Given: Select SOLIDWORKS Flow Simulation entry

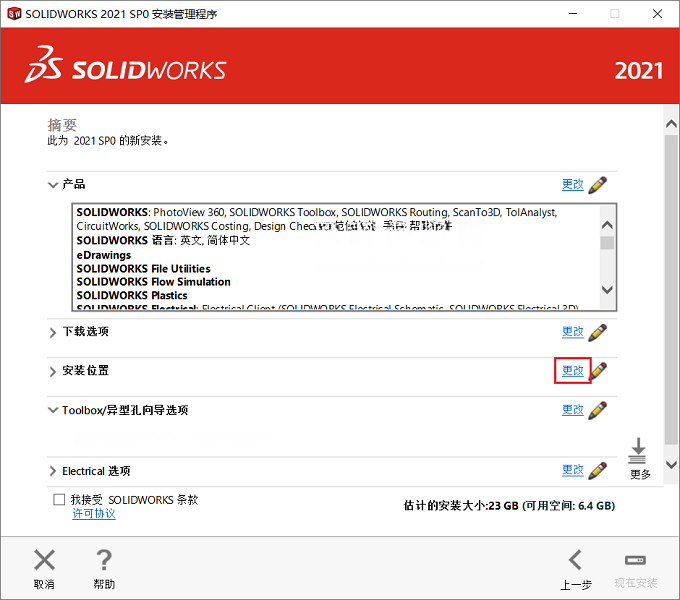Looking at the screenshot, I should (154, 282).
